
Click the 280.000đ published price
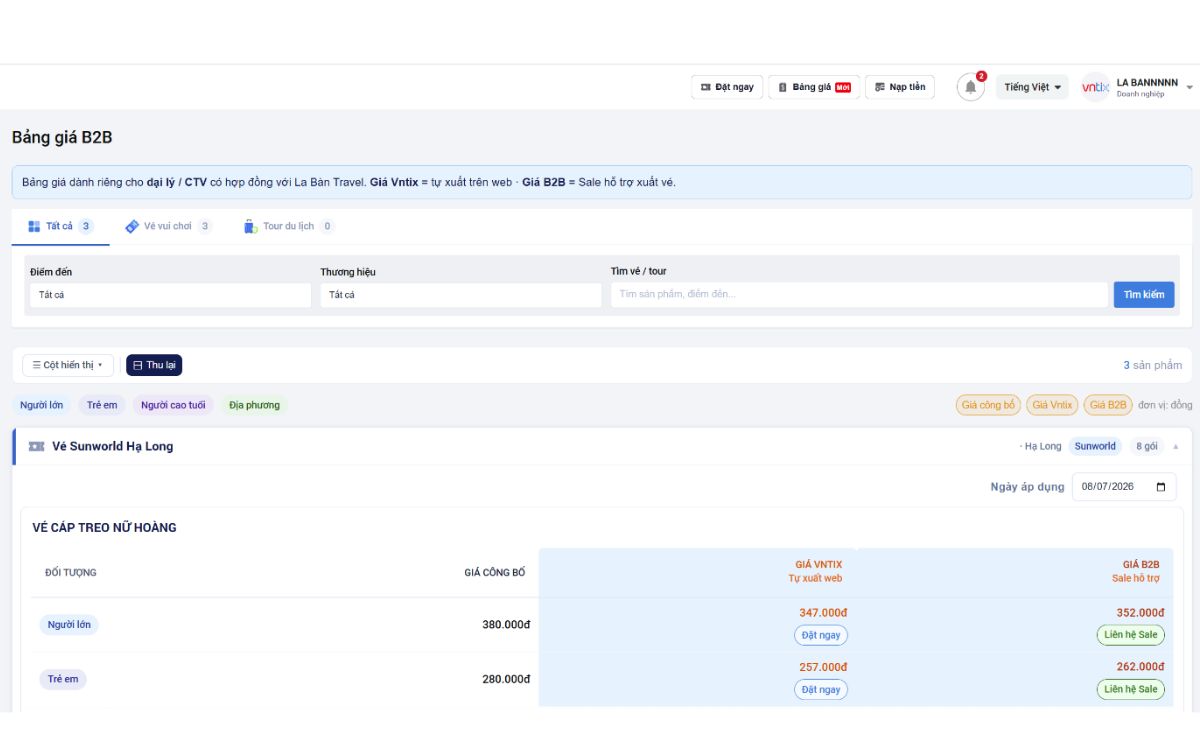[x=506, y=679]
